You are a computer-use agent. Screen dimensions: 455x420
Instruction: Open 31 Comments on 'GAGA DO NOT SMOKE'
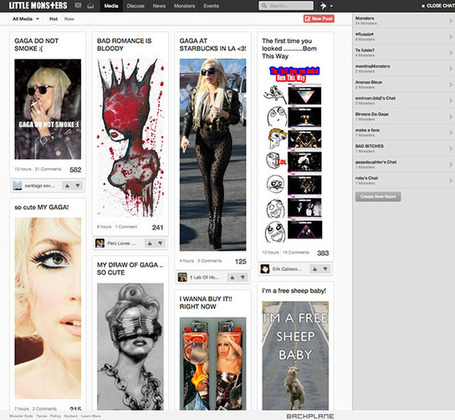[x=48, y=169]
